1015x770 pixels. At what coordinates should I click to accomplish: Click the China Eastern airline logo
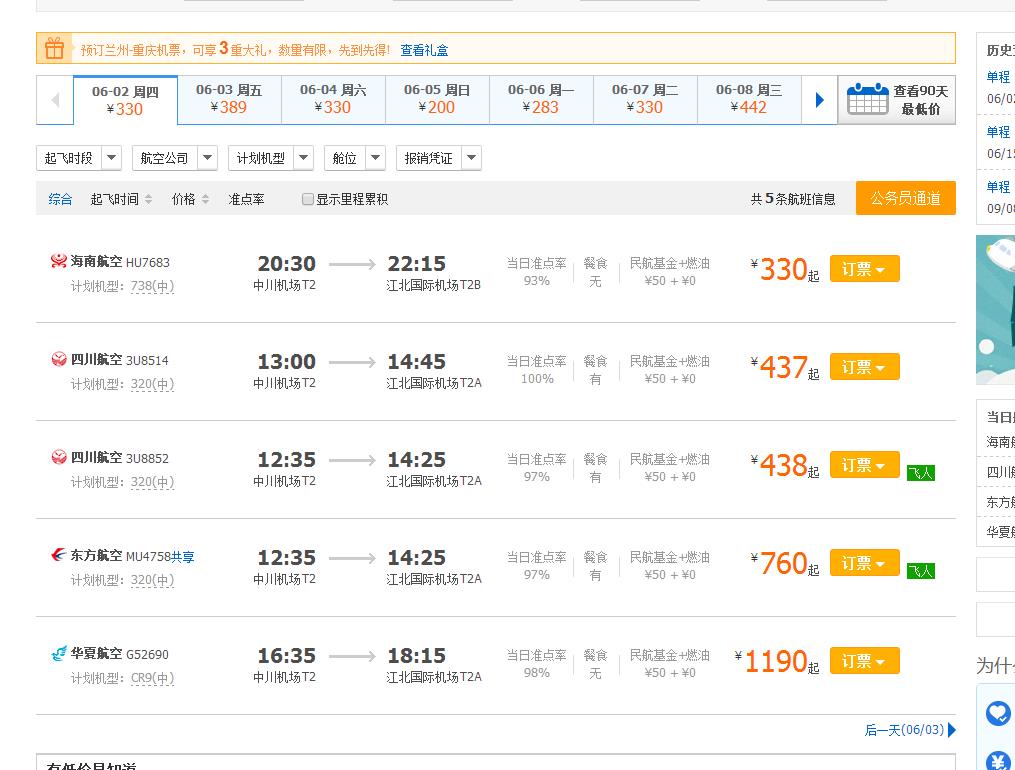coord(59,556)
